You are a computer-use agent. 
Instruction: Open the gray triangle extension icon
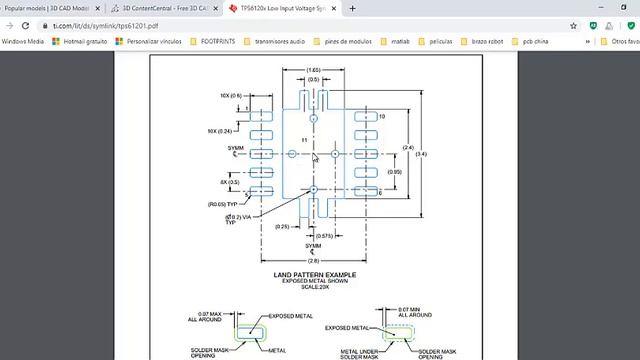point(609,26)
